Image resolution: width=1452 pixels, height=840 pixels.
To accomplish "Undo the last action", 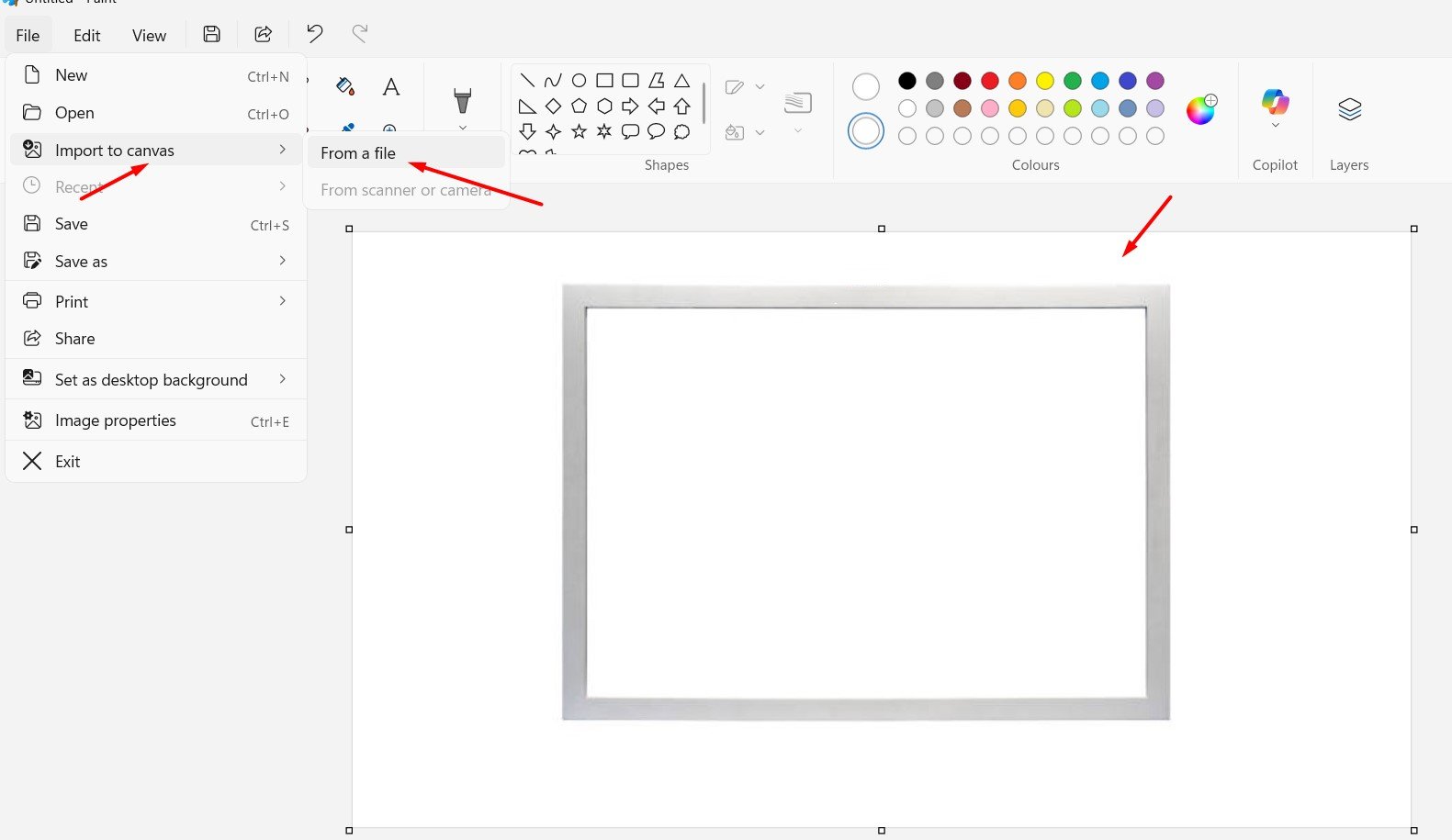I will [315, 34].
